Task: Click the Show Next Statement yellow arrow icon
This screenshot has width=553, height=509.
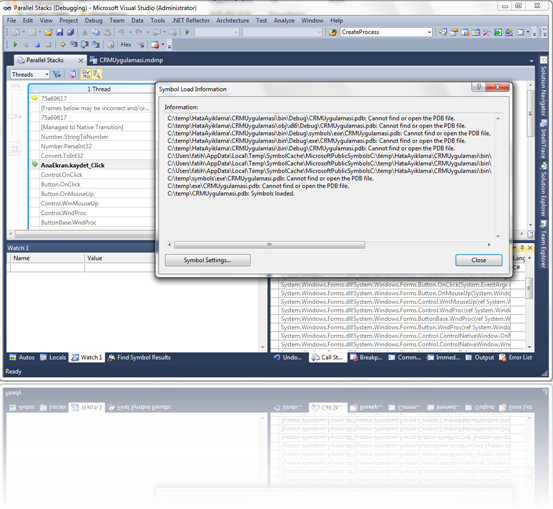Action: (63, 45)
